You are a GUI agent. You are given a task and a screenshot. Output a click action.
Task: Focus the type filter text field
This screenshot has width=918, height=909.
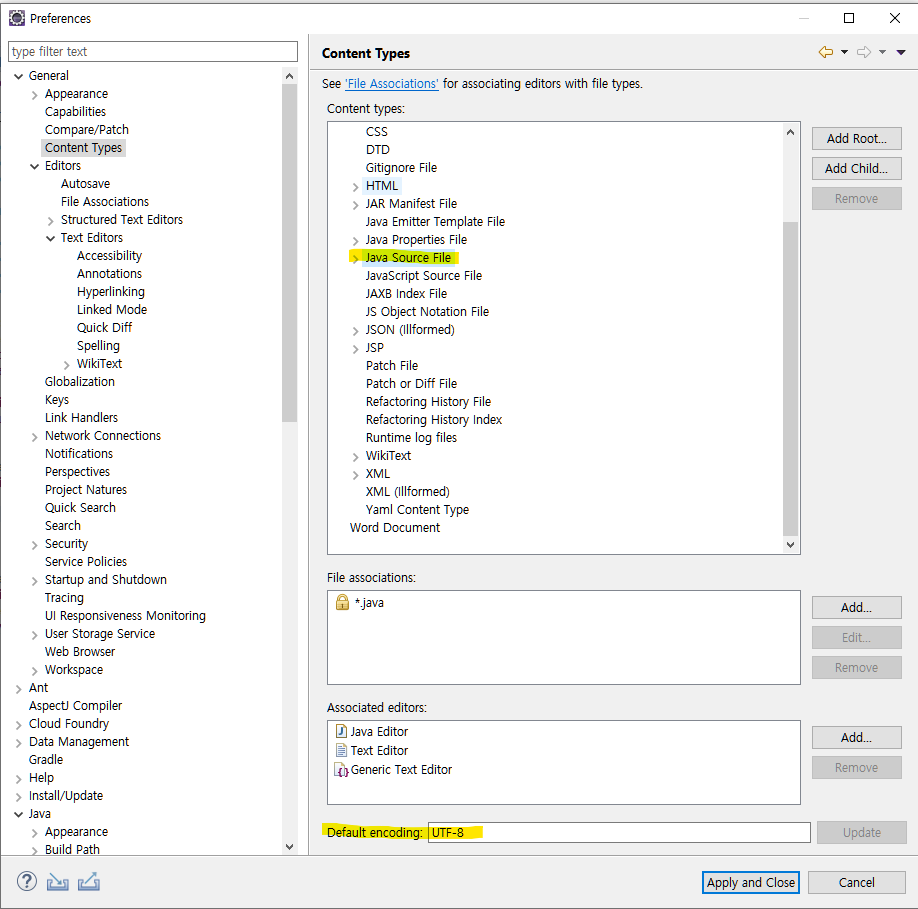(x=153, y=52)
